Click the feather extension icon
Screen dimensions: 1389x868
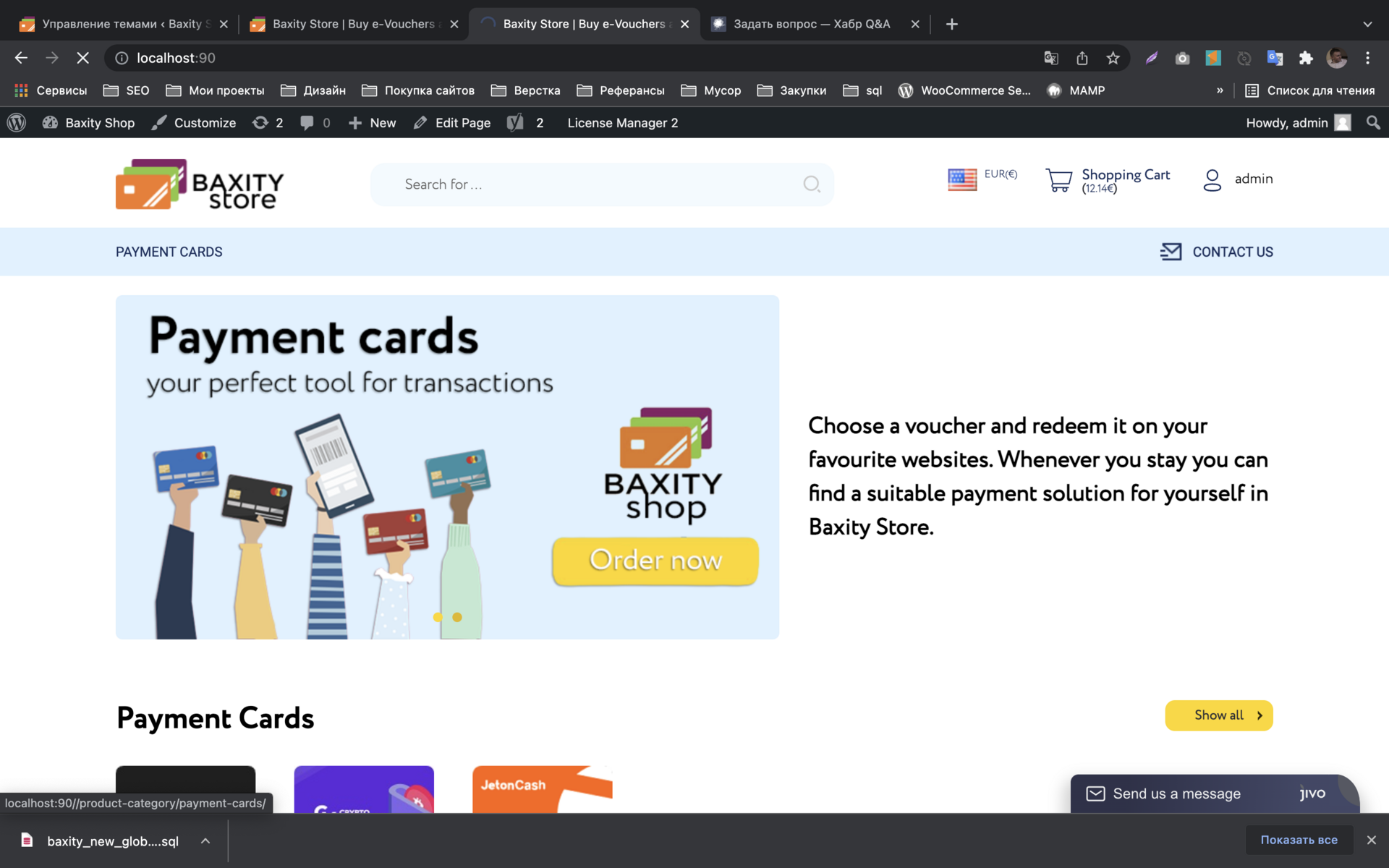tap(1152, 58)
